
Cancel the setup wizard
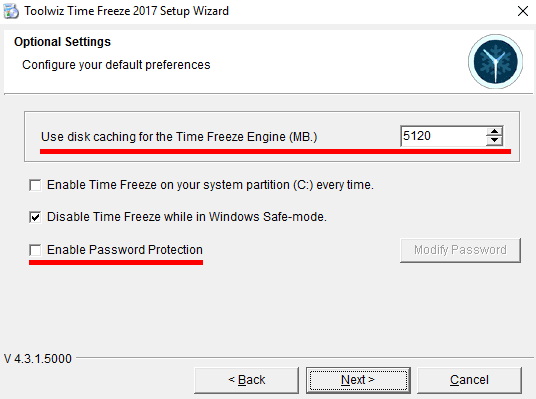(469, 380)
